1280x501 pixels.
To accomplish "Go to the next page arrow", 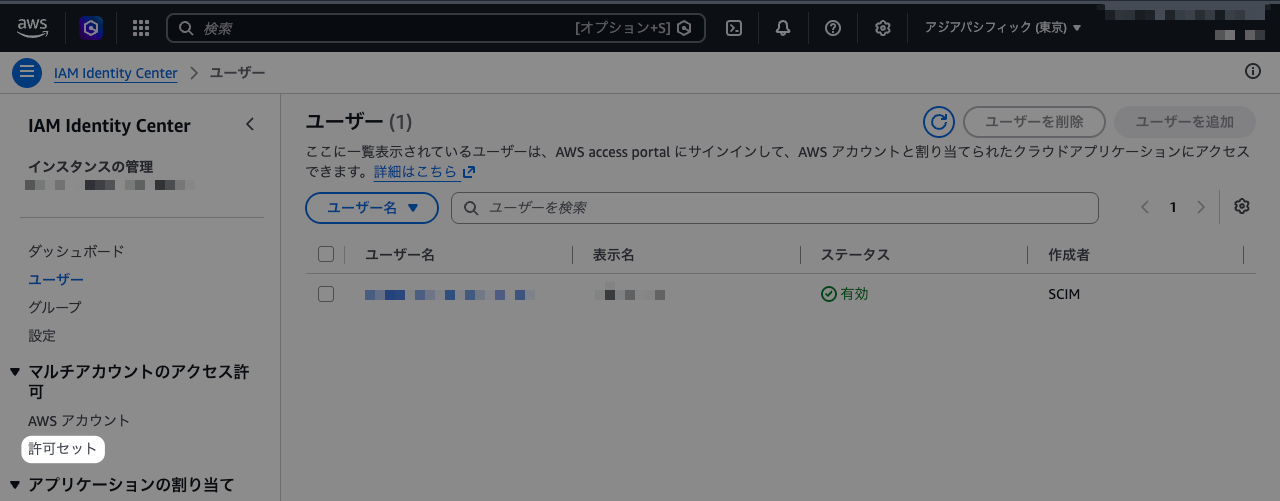I will click(x=1201, y=207).
